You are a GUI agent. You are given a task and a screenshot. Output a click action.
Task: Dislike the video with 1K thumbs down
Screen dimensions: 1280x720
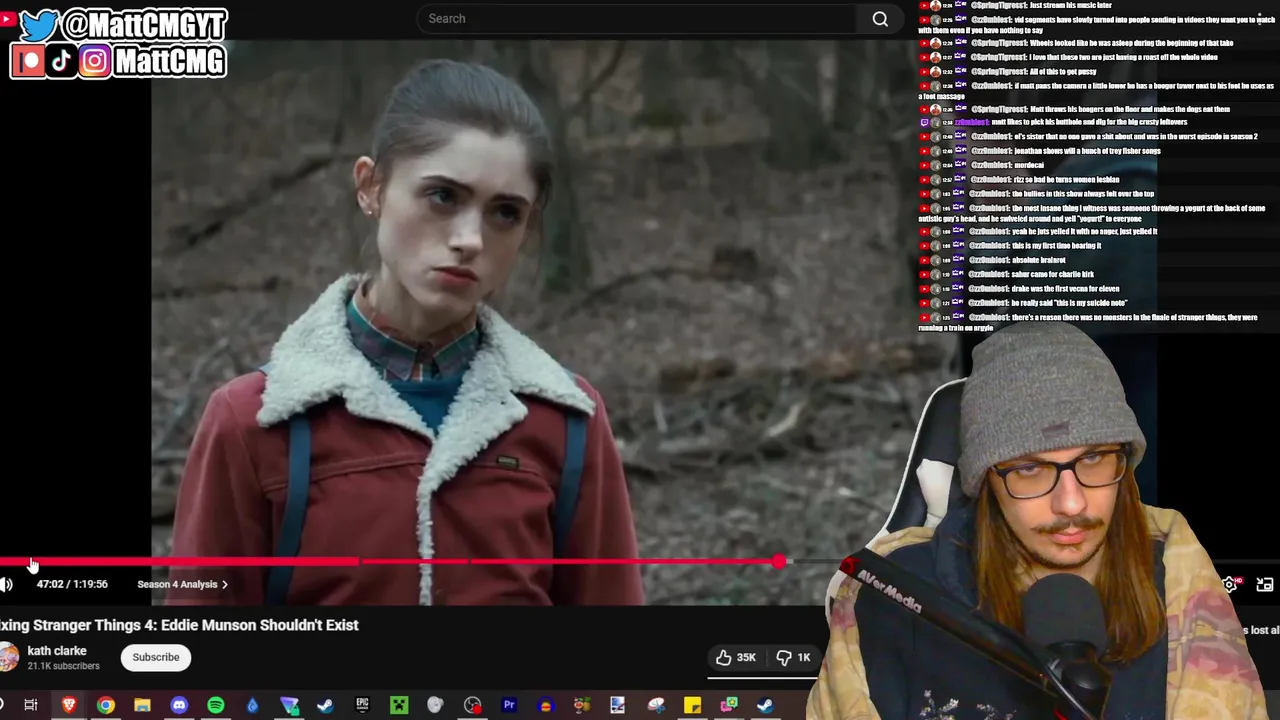point(793,657)
